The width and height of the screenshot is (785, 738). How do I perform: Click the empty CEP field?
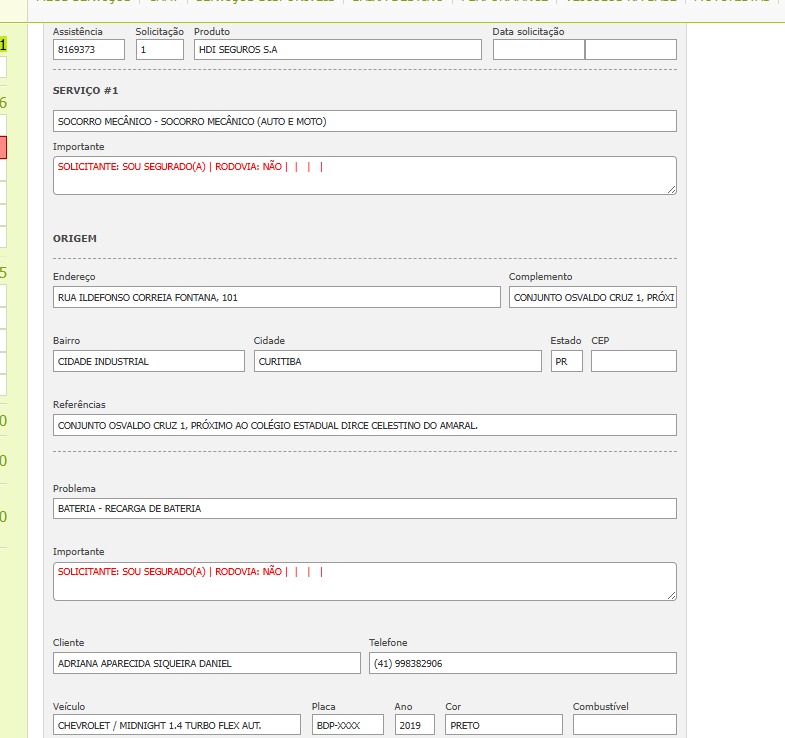click(x=633, y=361)
